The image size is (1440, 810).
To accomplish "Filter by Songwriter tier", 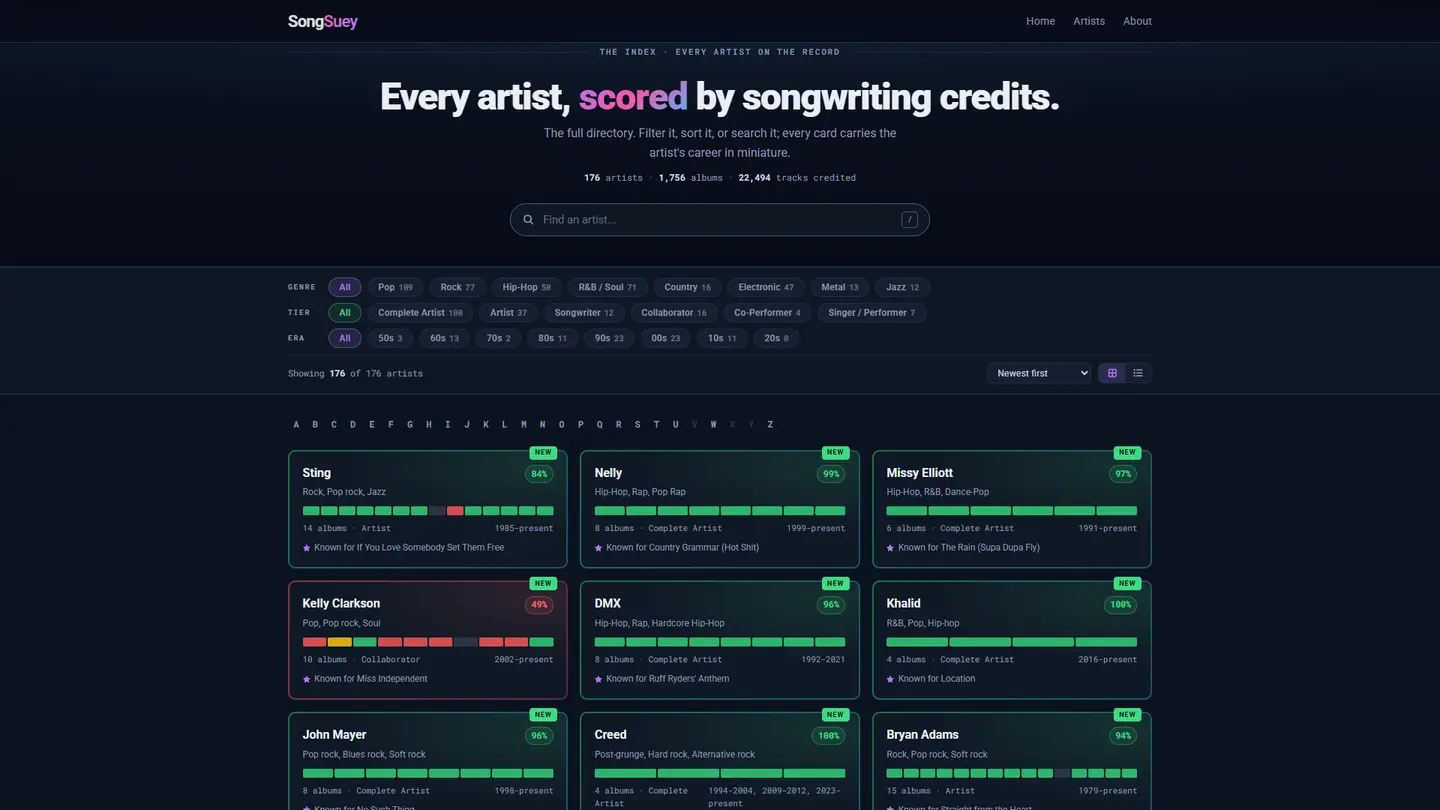I will (x=584, y=313).
